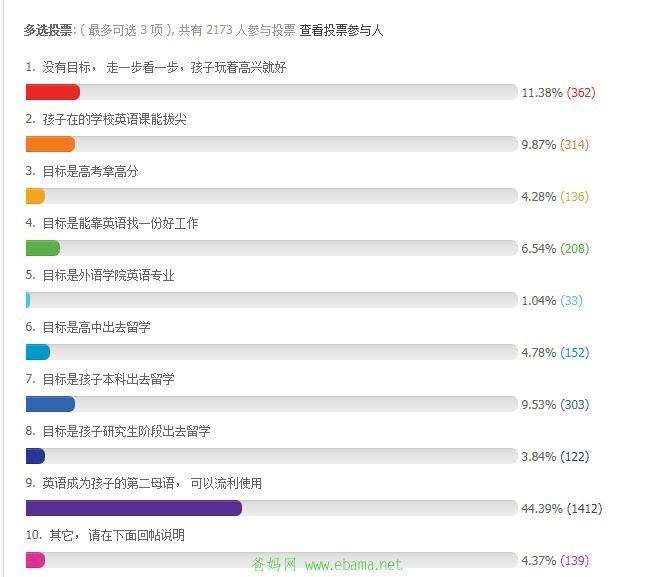Click the 44.39% (1412) result label
This screenshot has height=577, width=652.
[x=562, y=508]
